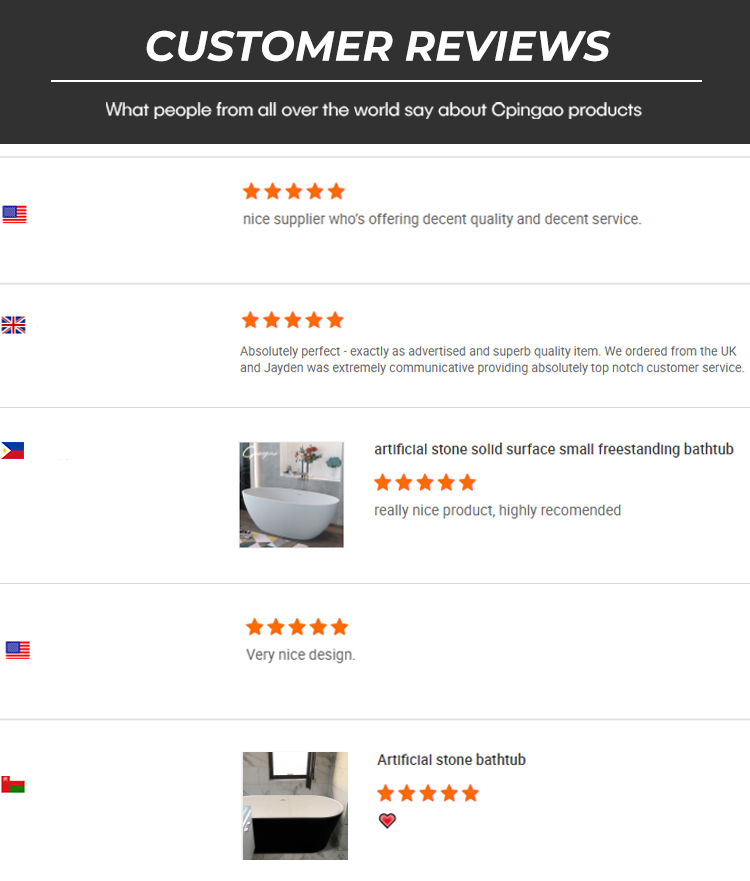Click the red heart emoji in the last review
Image resolution: width=750 pixels, height=881 pixels.
pos(387,821)
